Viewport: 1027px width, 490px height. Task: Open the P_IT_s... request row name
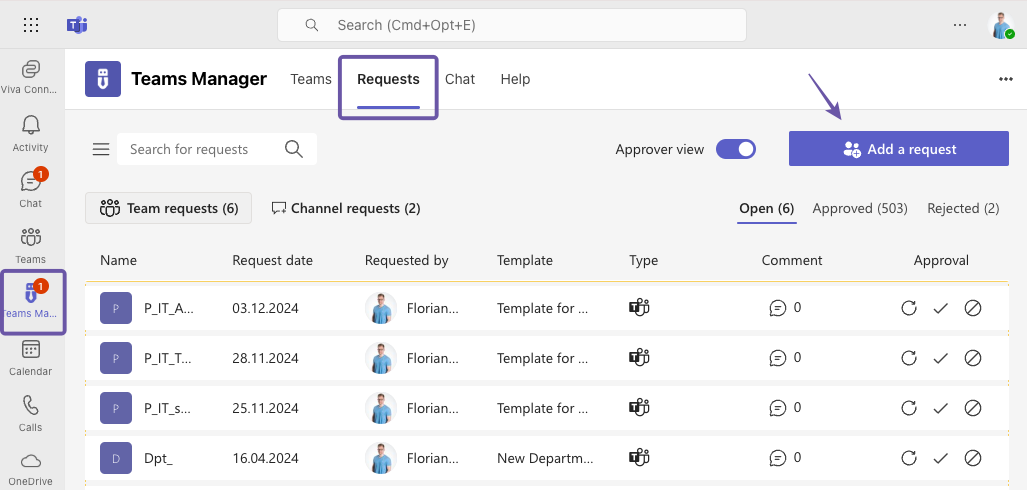[x=168, y=408]
